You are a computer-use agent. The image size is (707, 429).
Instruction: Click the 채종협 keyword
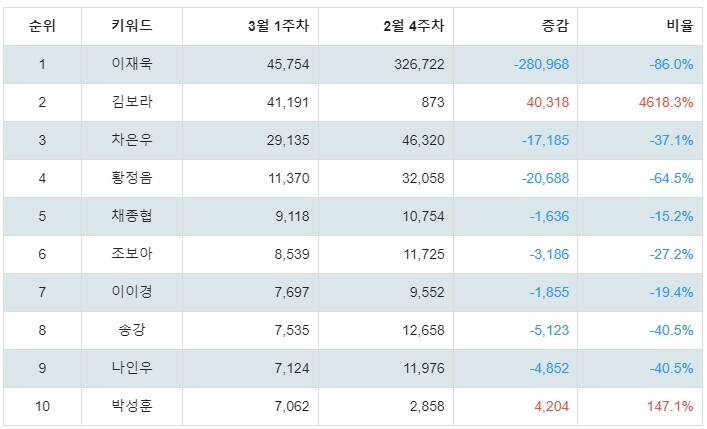[132, 216]
